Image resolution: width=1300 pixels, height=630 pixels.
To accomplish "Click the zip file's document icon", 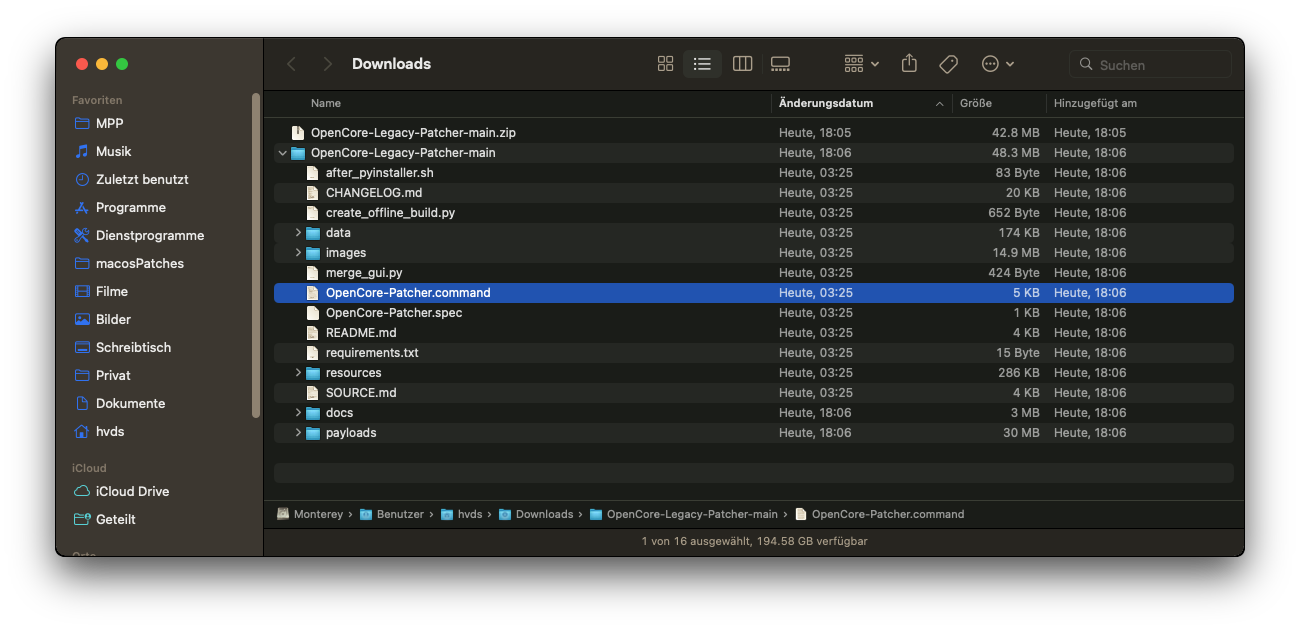I will pos(297,133).
